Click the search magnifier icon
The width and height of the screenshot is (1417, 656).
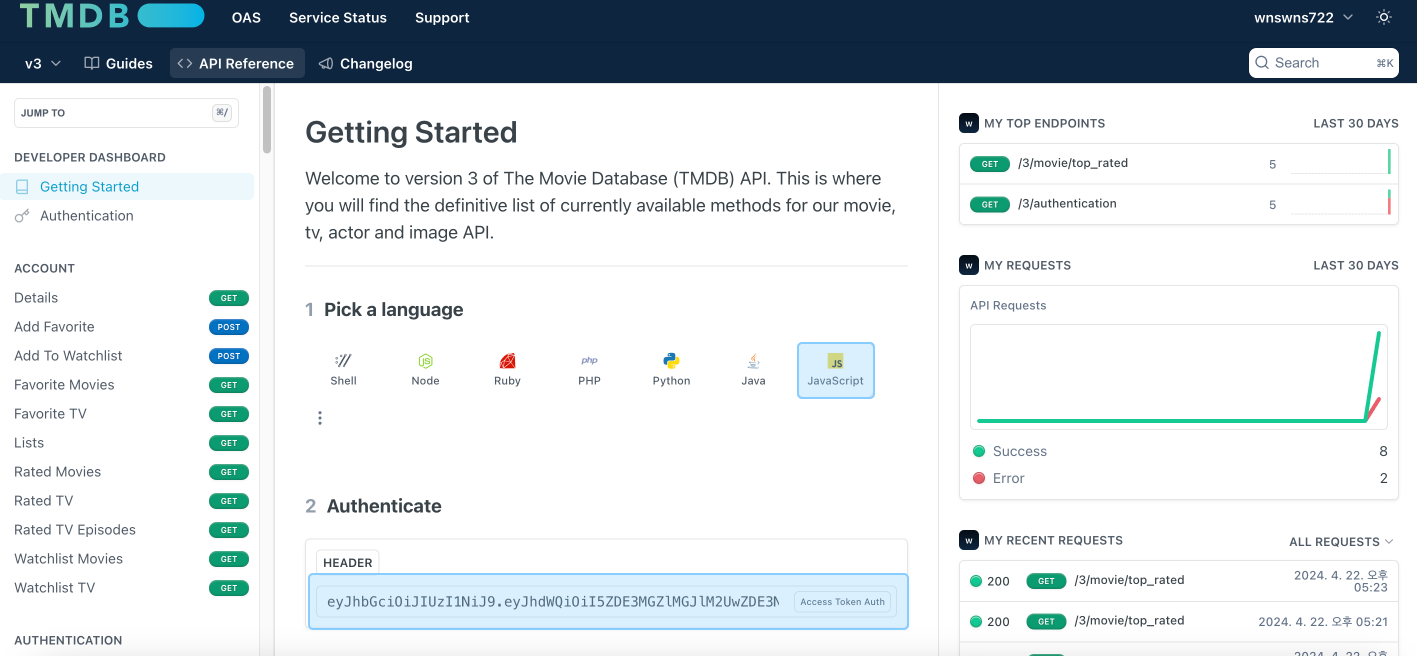point(1263,63)
